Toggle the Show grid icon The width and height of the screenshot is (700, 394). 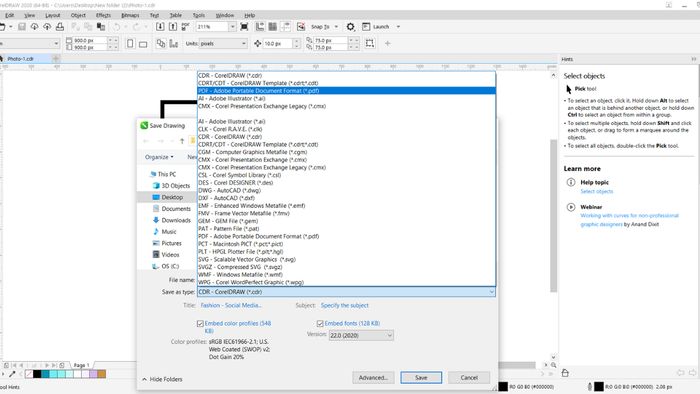click(x=272, y=27)
